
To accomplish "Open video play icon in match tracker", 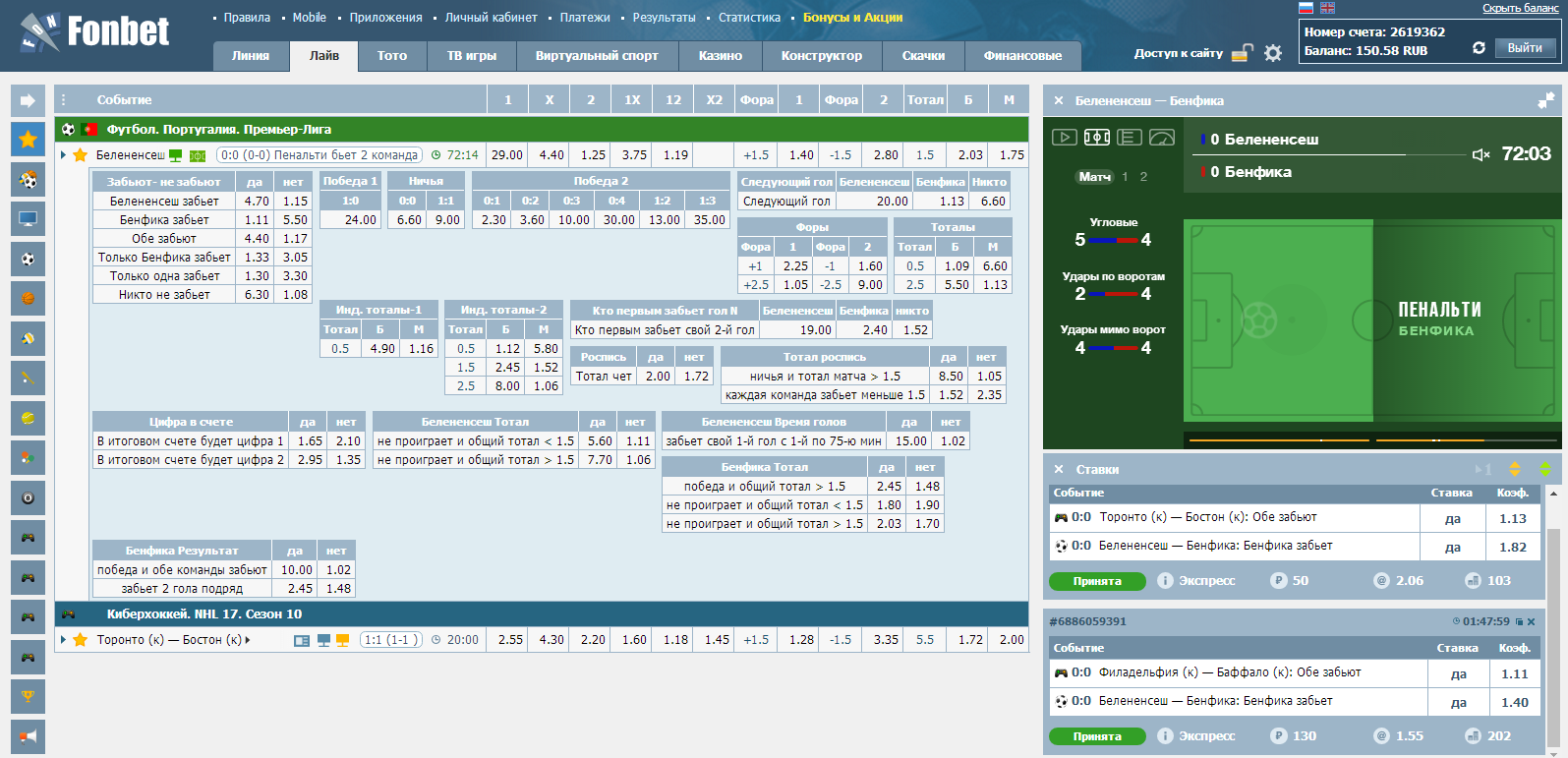I will click(1064, 138).
